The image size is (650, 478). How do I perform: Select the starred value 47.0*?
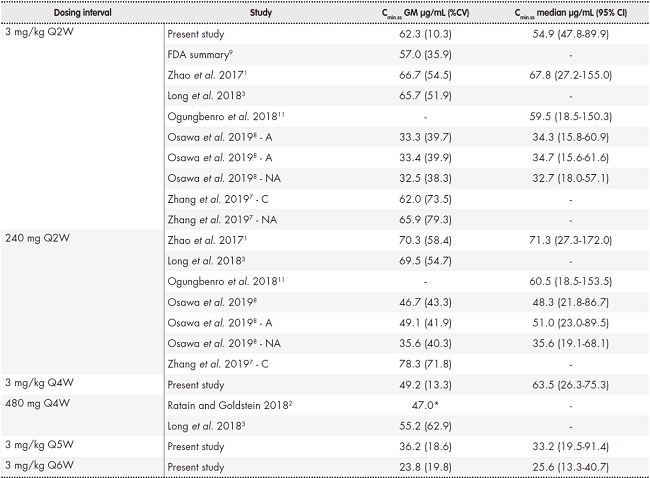pyautogui.click(x=414, y=403)
